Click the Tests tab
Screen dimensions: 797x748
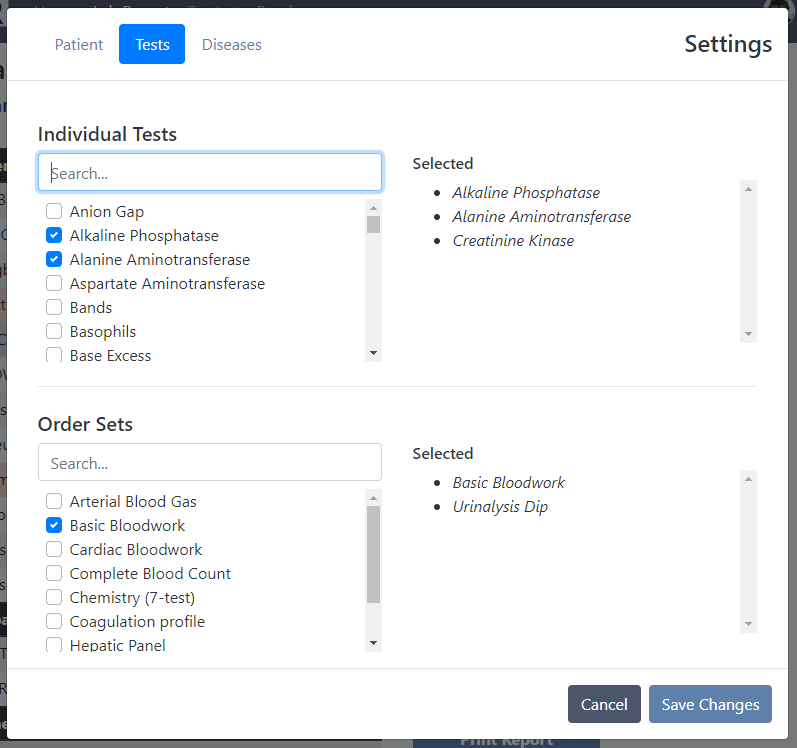pos(152,45)
